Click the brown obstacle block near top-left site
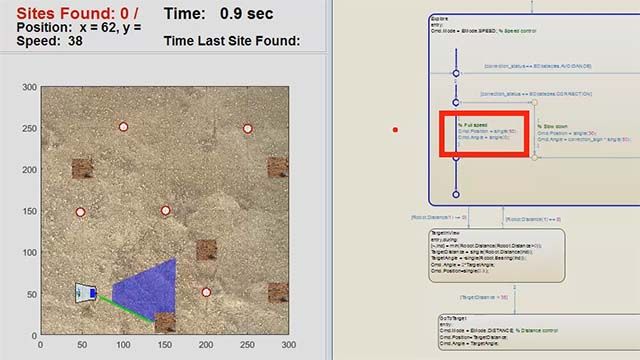Image resolution: width=640 pixels, height=360 pixels. pos(82,169)
